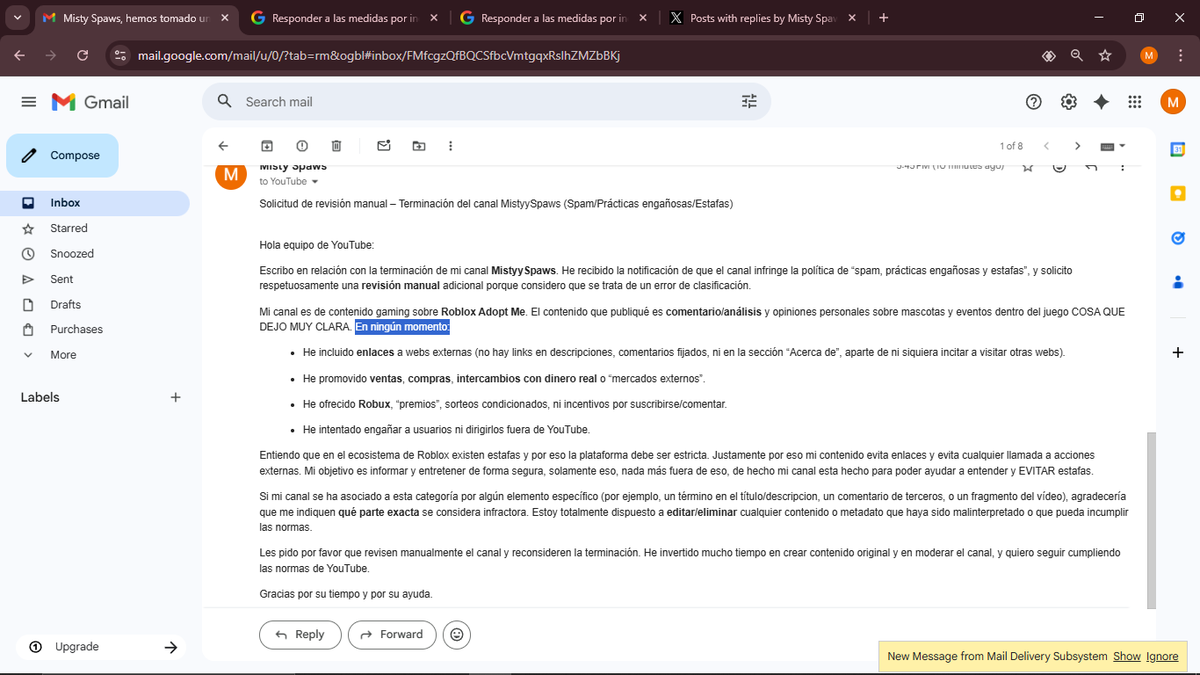Open Gmail settings gear
Screen dimensions: 1200x675
pyautogui.click(x=1069, y=102)
